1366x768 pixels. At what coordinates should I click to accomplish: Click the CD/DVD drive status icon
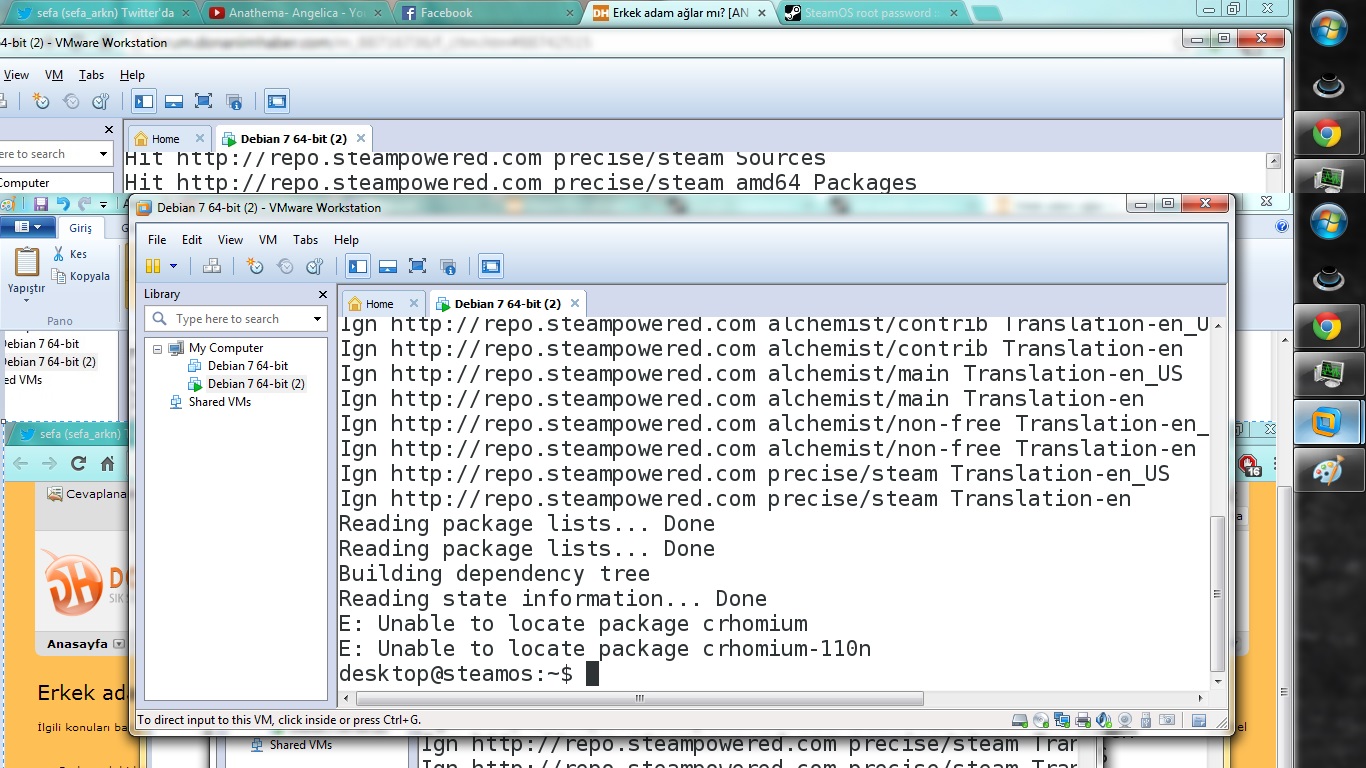pos(1041,720)
